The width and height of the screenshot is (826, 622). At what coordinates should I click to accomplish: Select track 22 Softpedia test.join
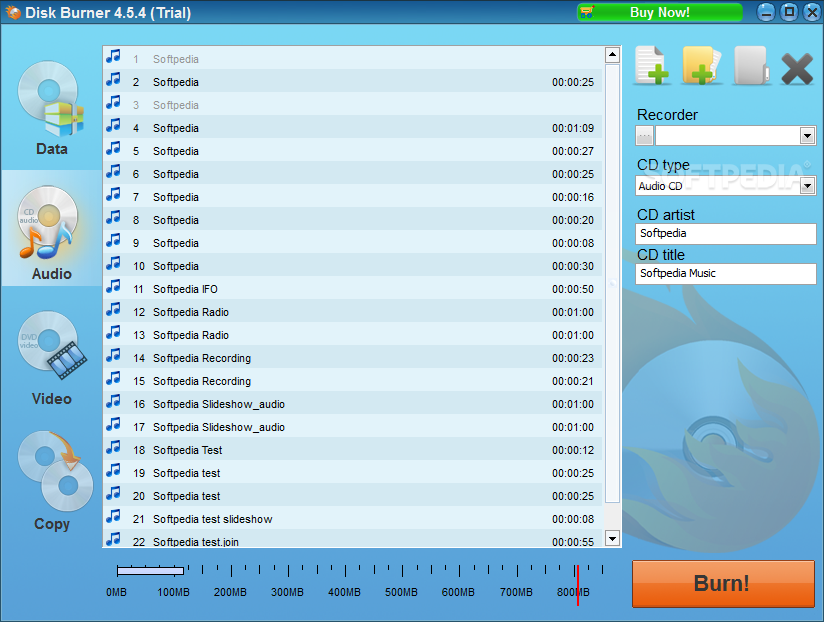tap(353, 540)
